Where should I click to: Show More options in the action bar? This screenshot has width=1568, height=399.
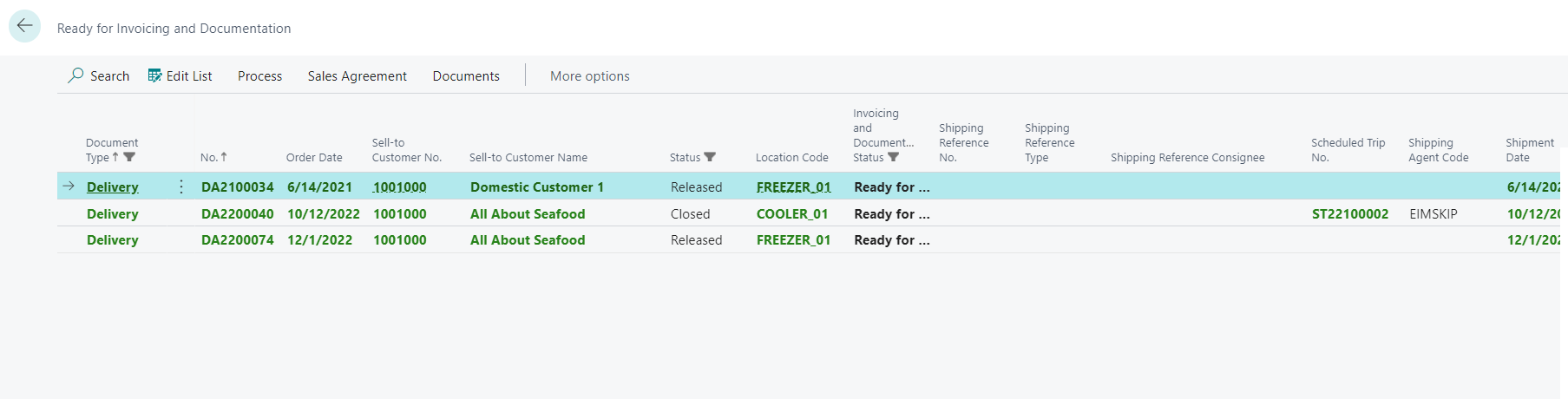coord(589,76)
